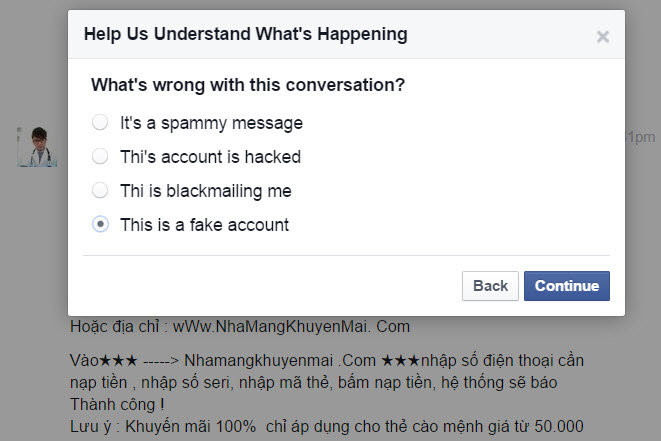The height and width of the screenshot is (441, 661).
Task: Confirm the report with Continue button
Action: point(567,286)
